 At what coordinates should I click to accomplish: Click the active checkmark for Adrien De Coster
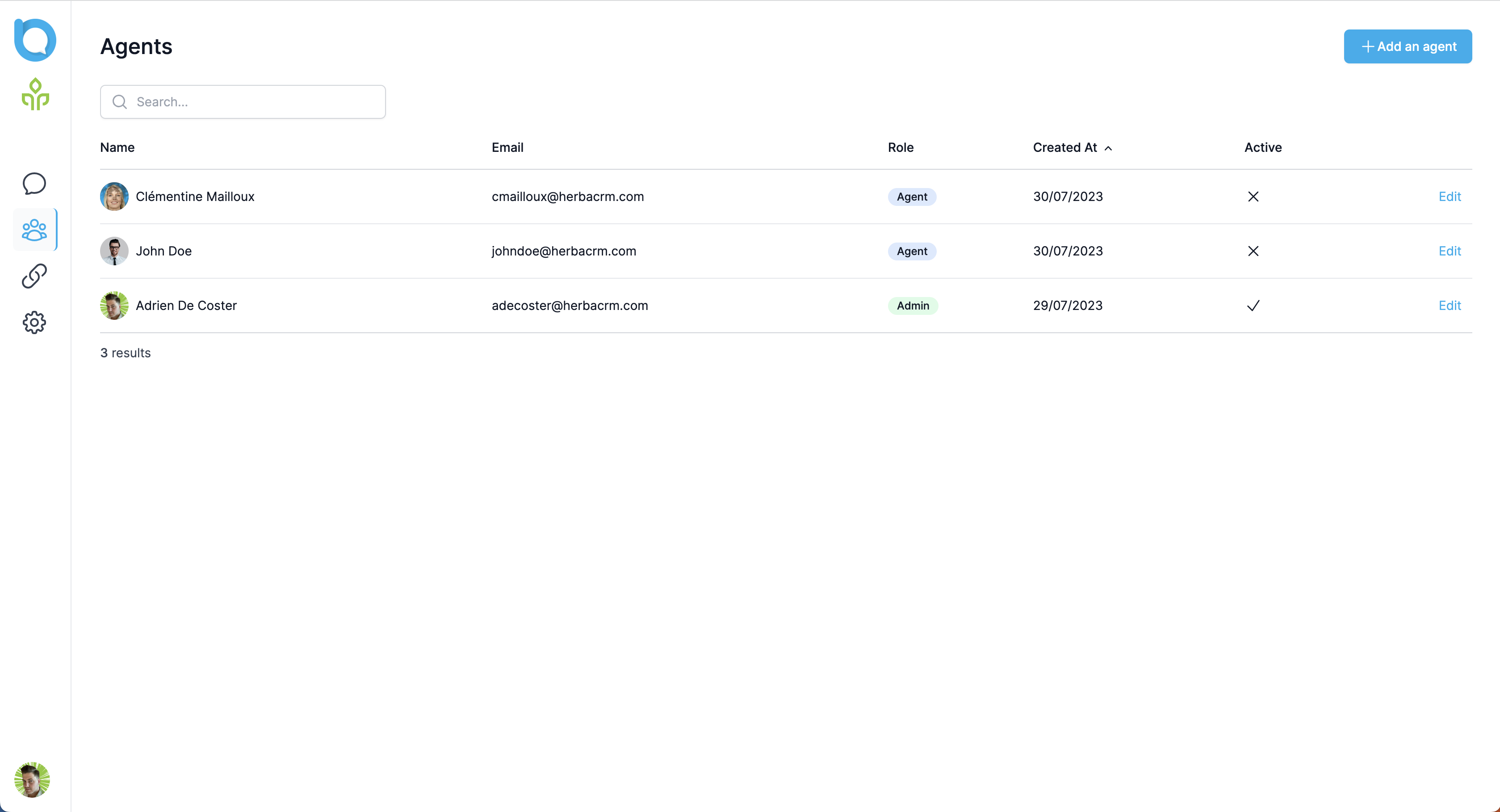click(1253, 306)
